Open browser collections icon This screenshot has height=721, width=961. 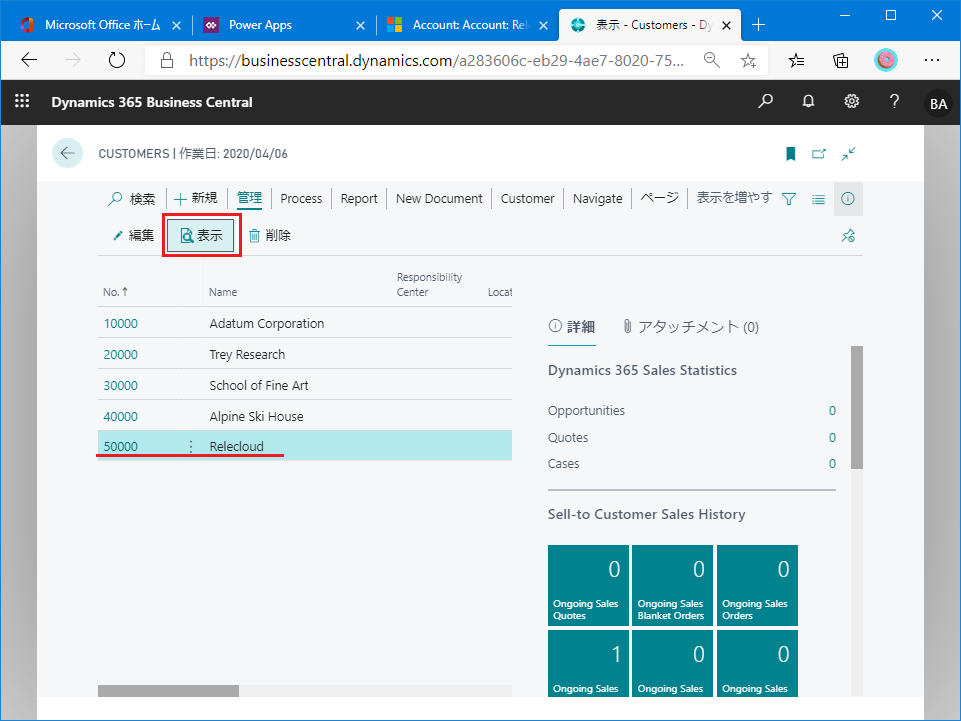[x=841, y=60]
